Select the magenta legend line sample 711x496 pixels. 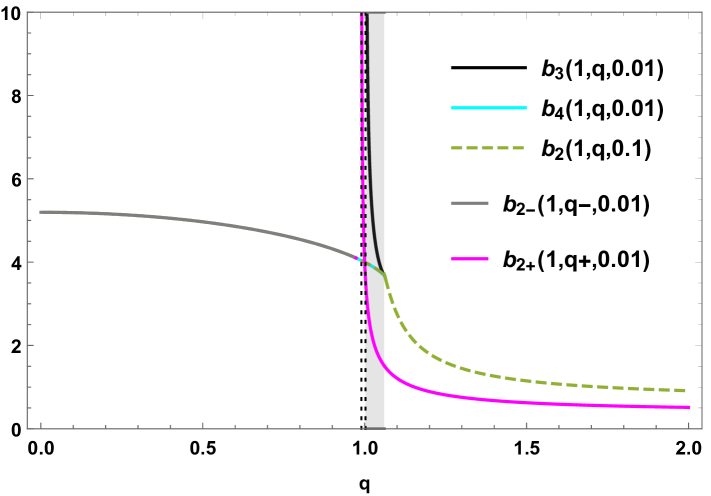[x=469, y=259]
